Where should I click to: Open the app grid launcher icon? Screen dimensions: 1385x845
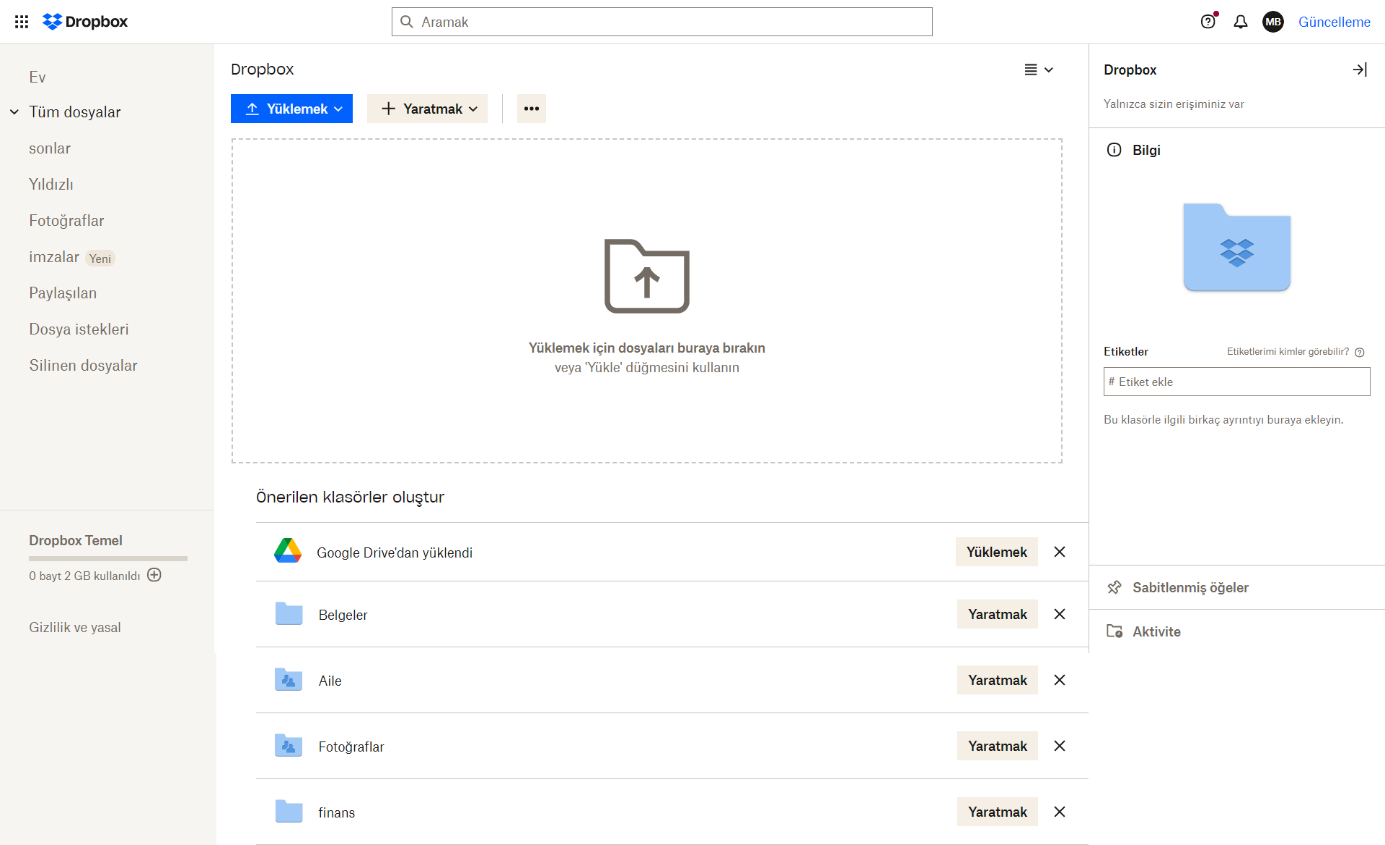[21, 22]
